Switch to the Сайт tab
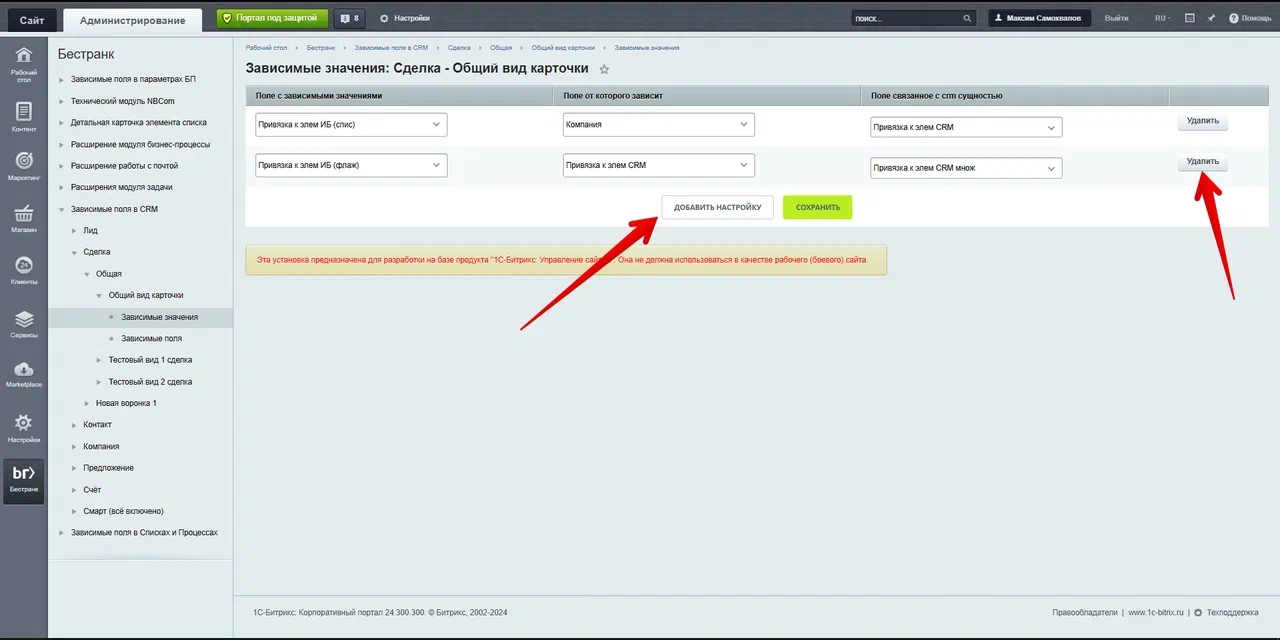 click(x=31, y=20)
